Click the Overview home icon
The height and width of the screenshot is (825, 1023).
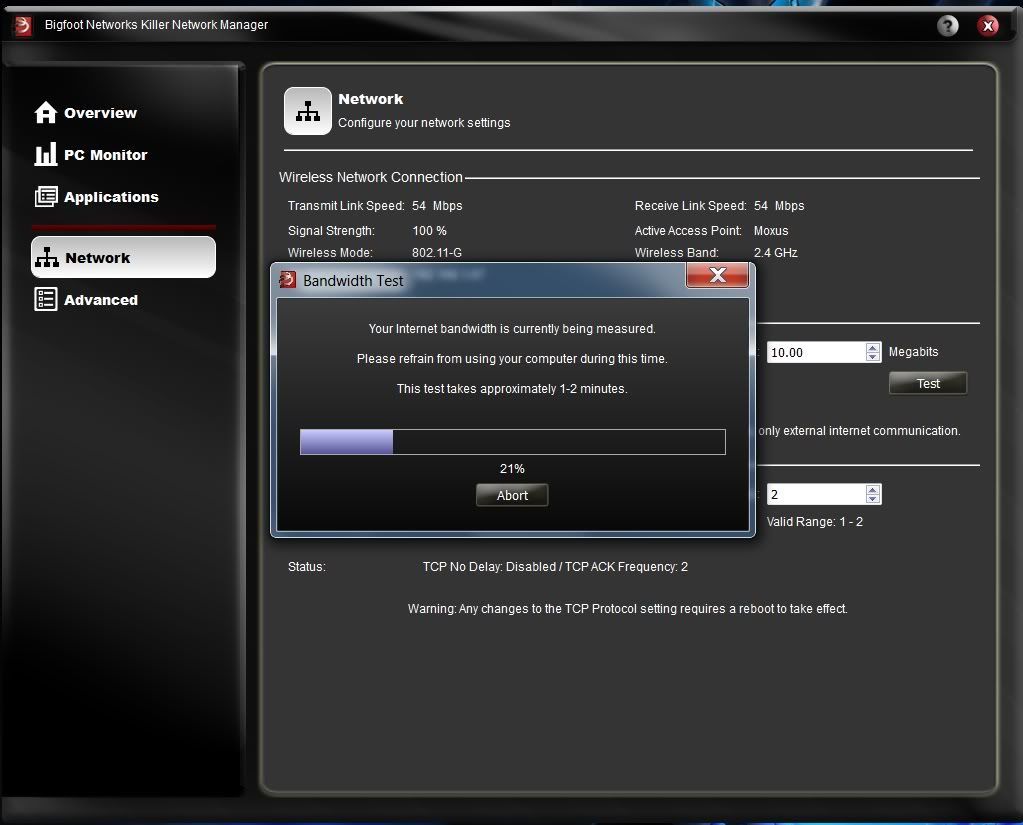(x=46, y=112)
